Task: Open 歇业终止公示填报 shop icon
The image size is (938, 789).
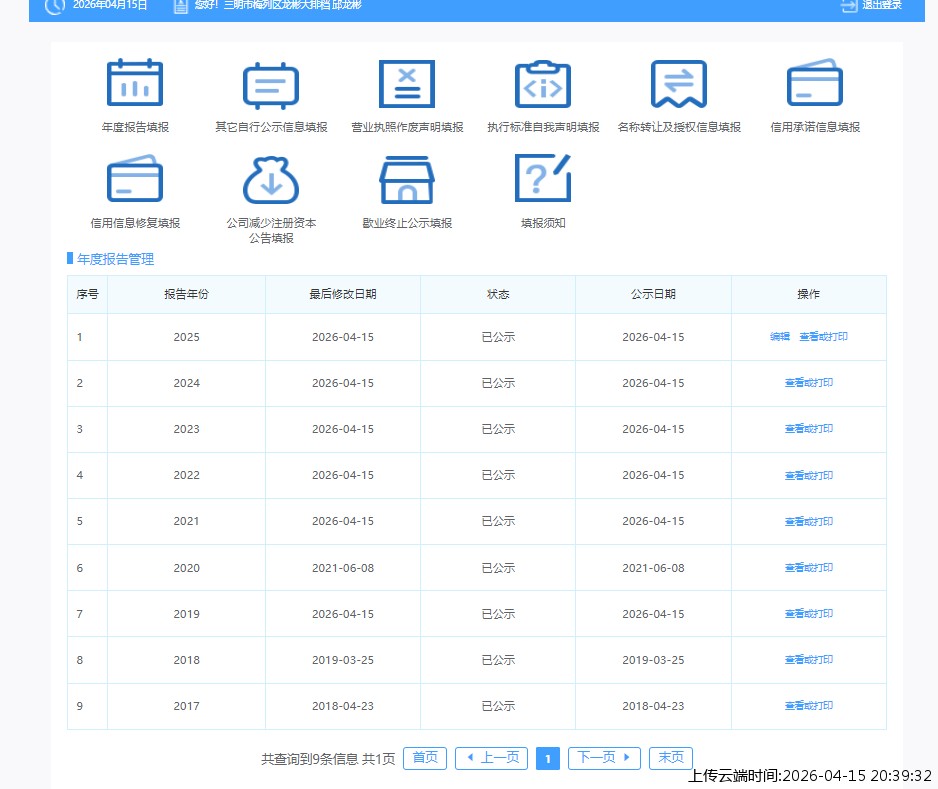Action: coord(407,180)
